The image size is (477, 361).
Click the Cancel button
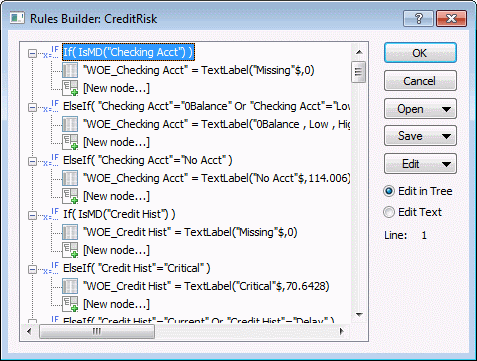420,81
